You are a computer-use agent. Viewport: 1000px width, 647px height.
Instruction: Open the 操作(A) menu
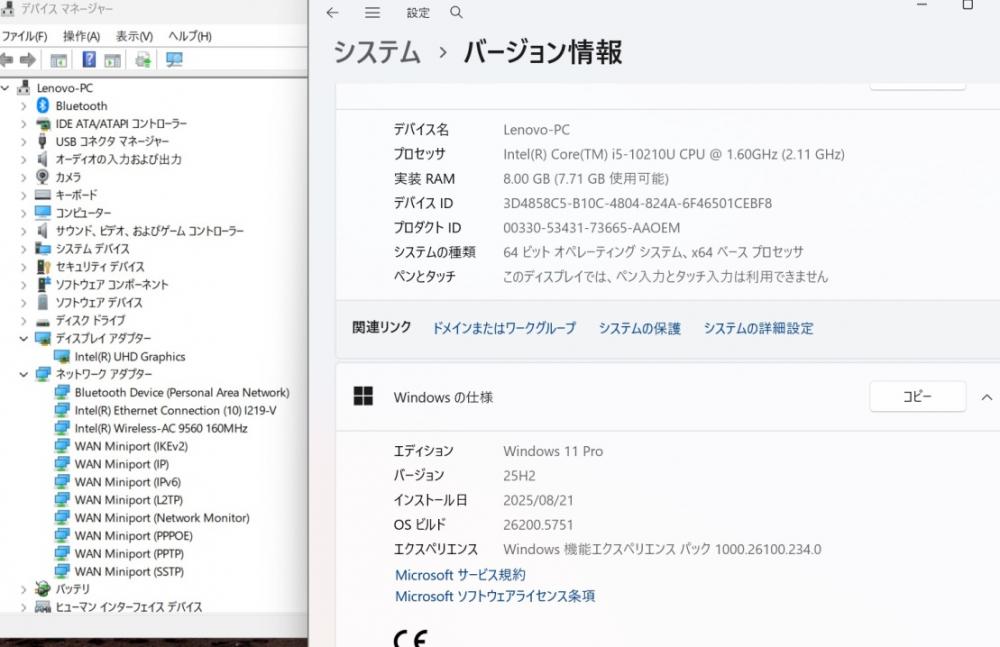pyautogui.click(x=82, y=36)
